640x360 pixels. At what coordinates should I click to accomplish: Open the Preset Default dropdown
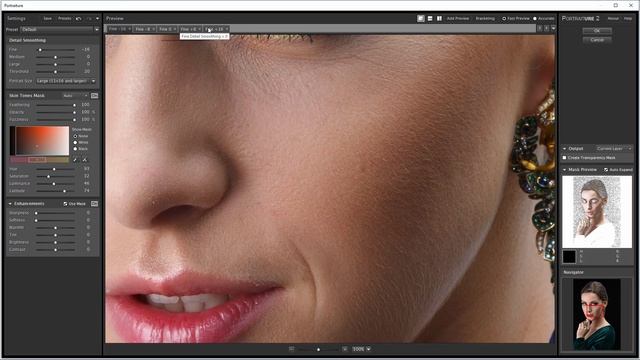tap(60, 29)
